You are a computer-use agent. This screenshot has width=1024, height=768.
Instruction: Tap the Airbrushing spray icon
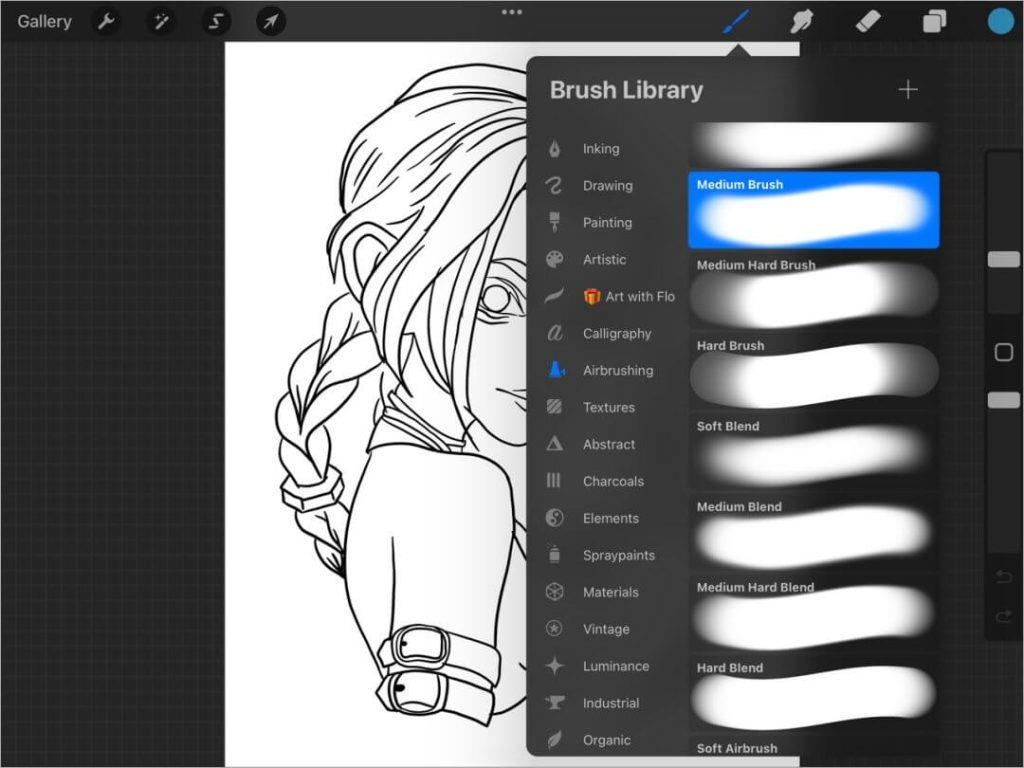[556, 370]
